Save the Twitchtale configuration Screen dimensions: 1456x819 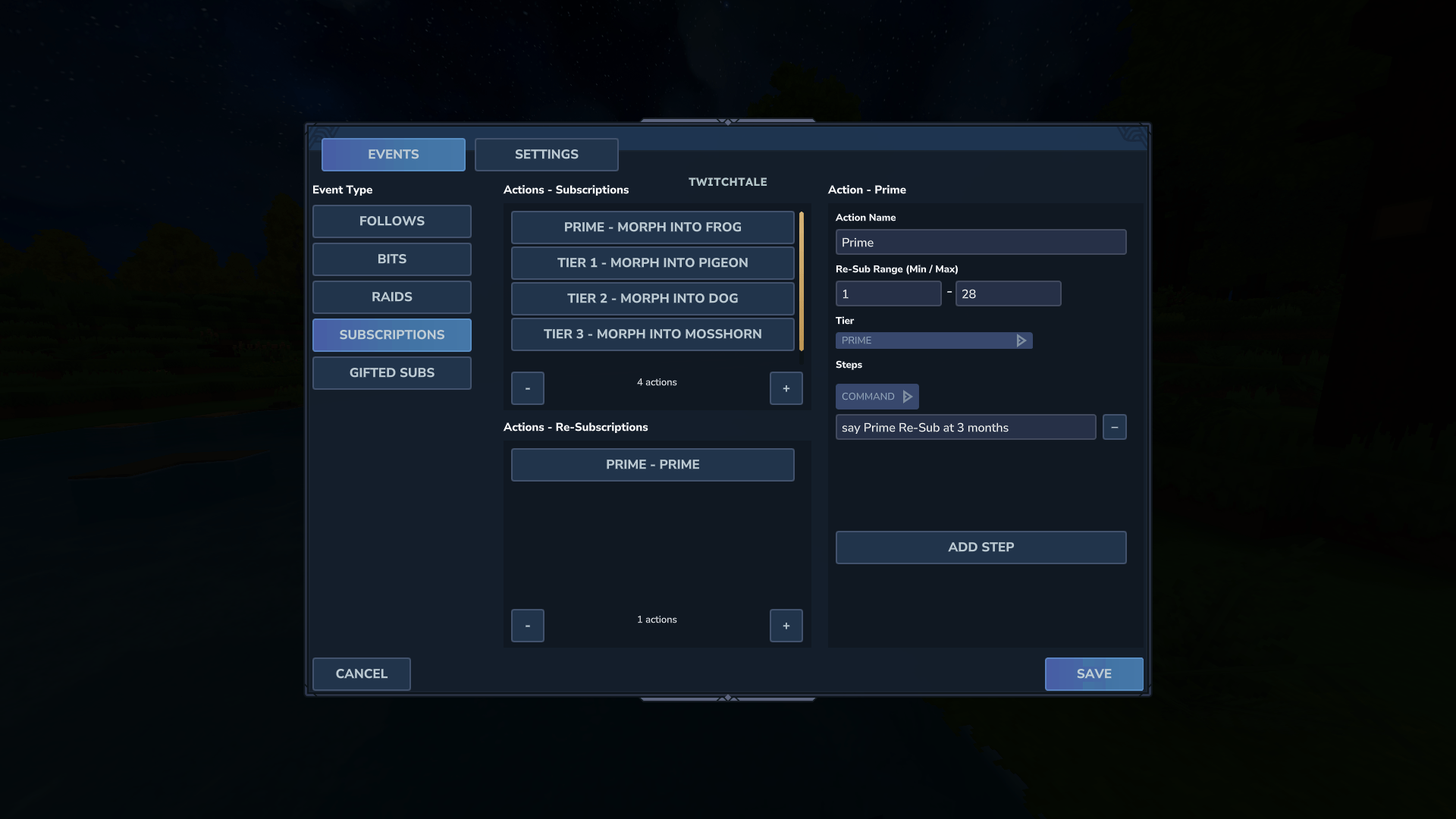click(1094, 674)
